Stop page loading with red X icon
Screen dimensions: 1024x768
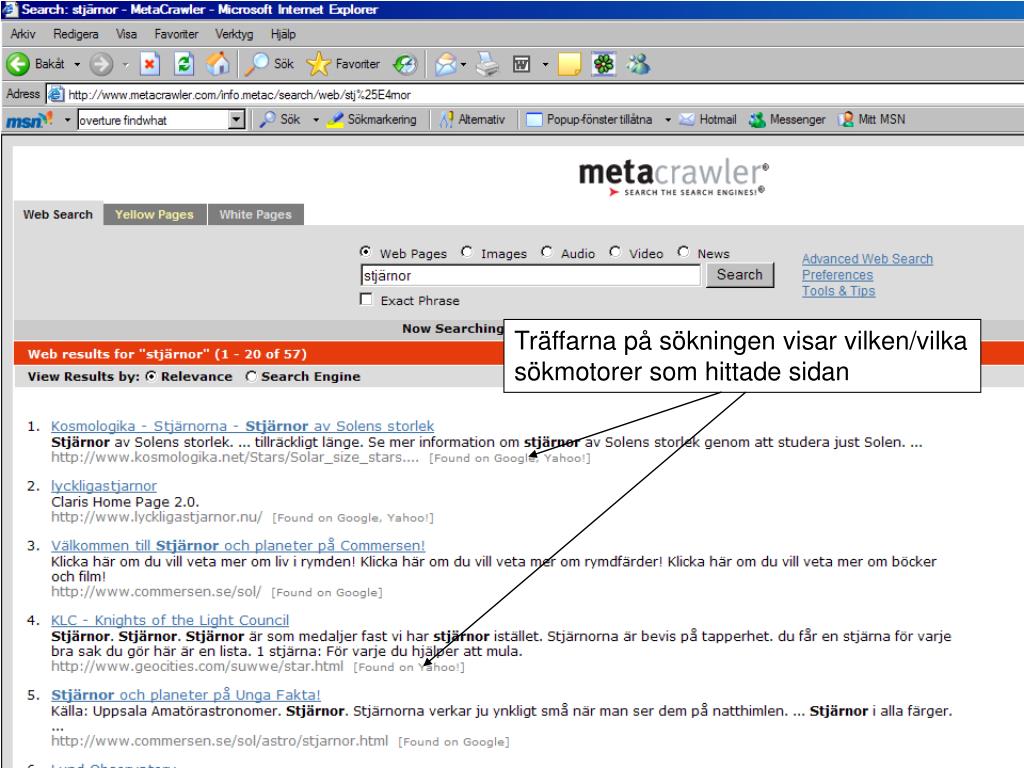pos(150,64)
